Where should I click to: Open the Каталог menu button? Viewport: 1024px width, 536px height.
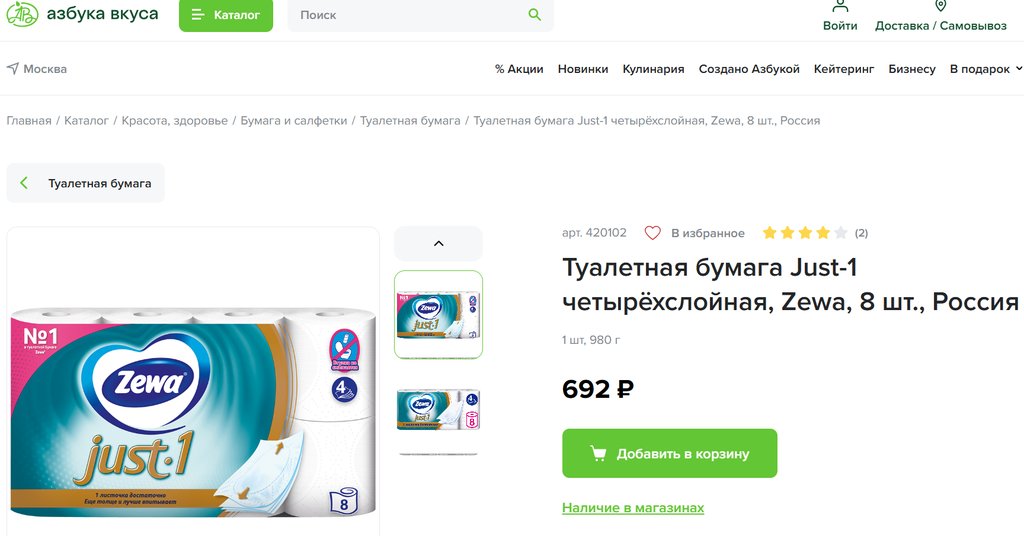[226, 15]
